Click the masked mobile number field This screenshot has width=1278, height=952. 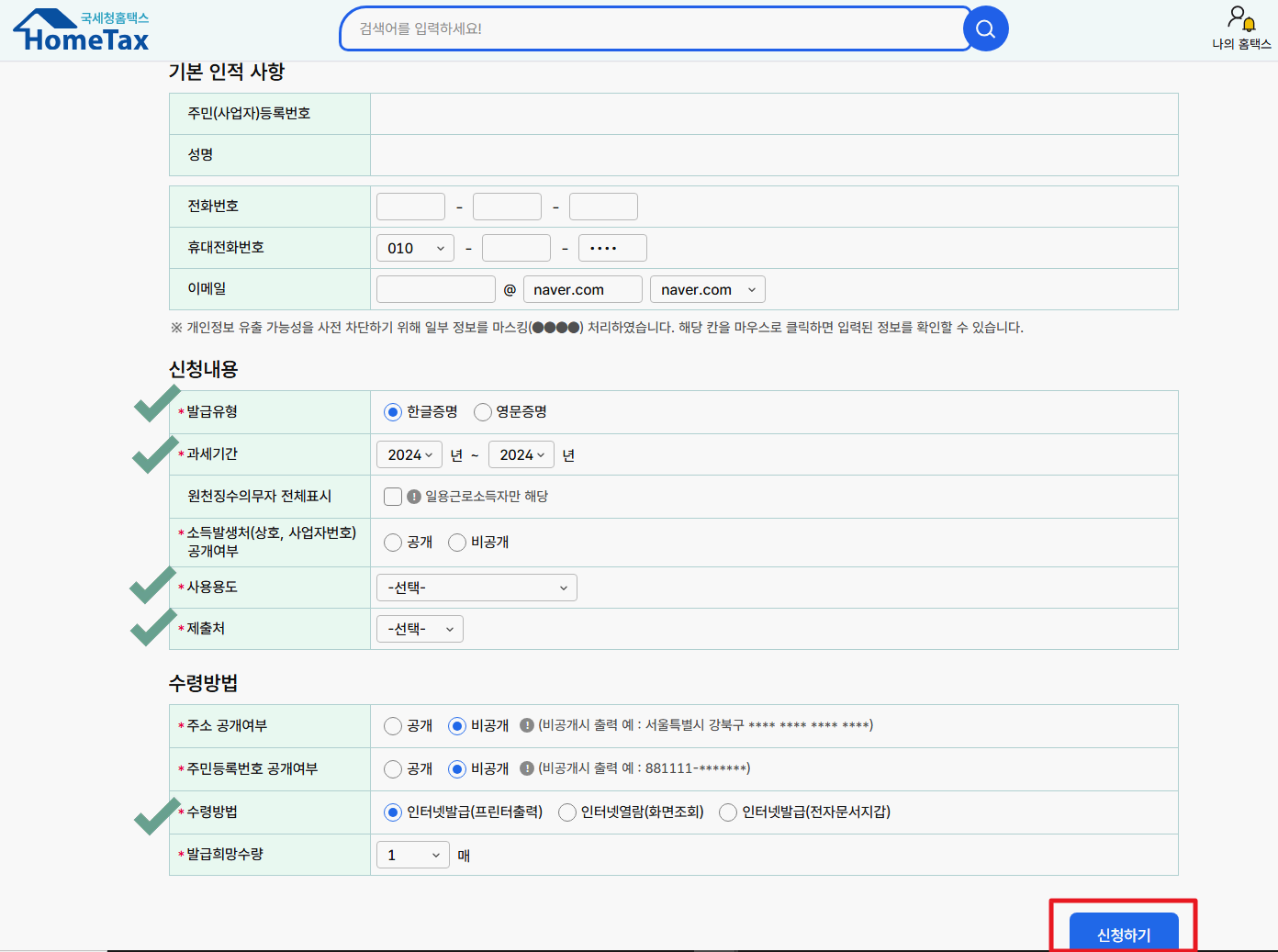tap(611, 247)
